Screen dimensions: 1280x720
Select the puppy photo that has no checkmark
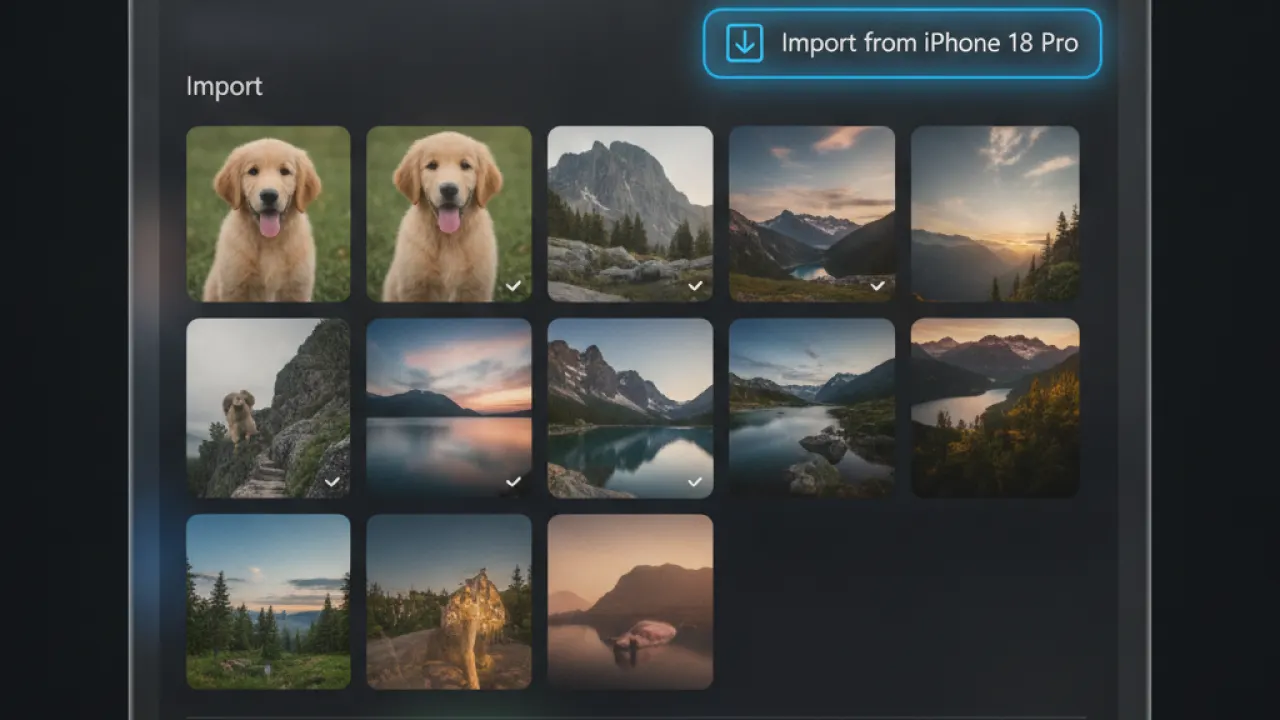pyautogui.click(x=268, y=213)
